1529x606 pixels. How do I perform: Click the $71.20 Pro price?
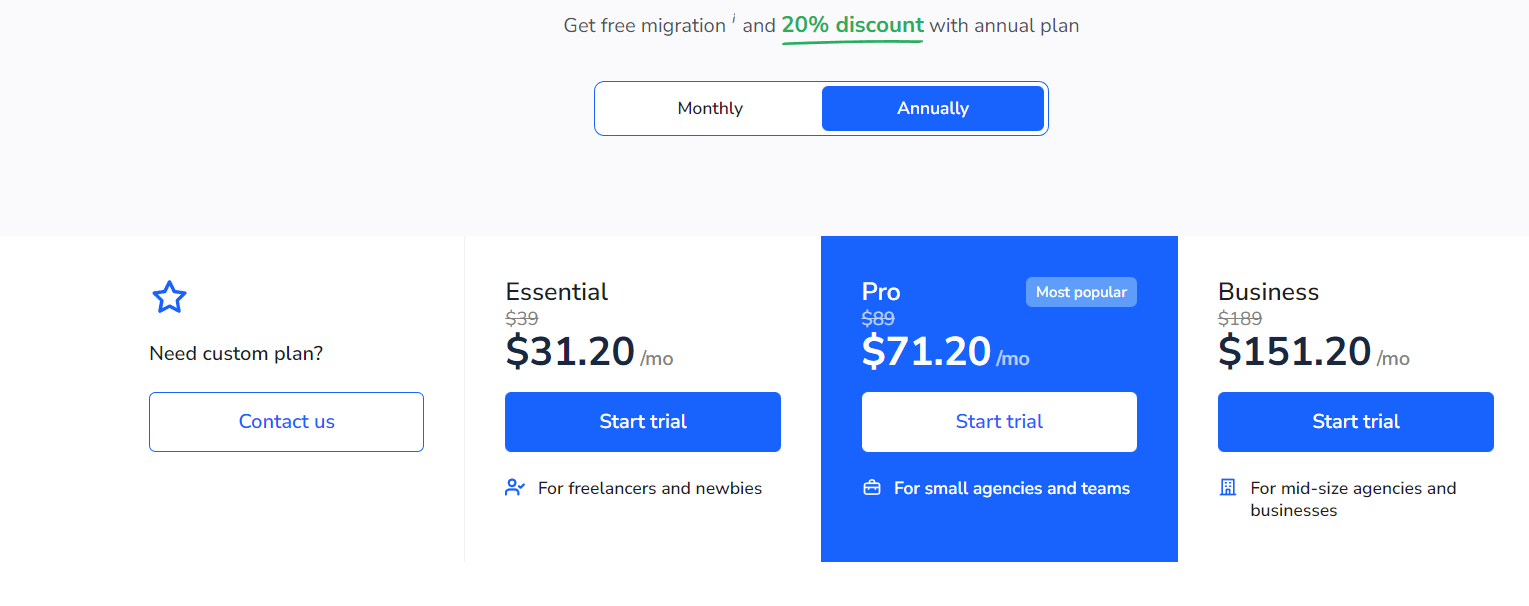(926, 352)
